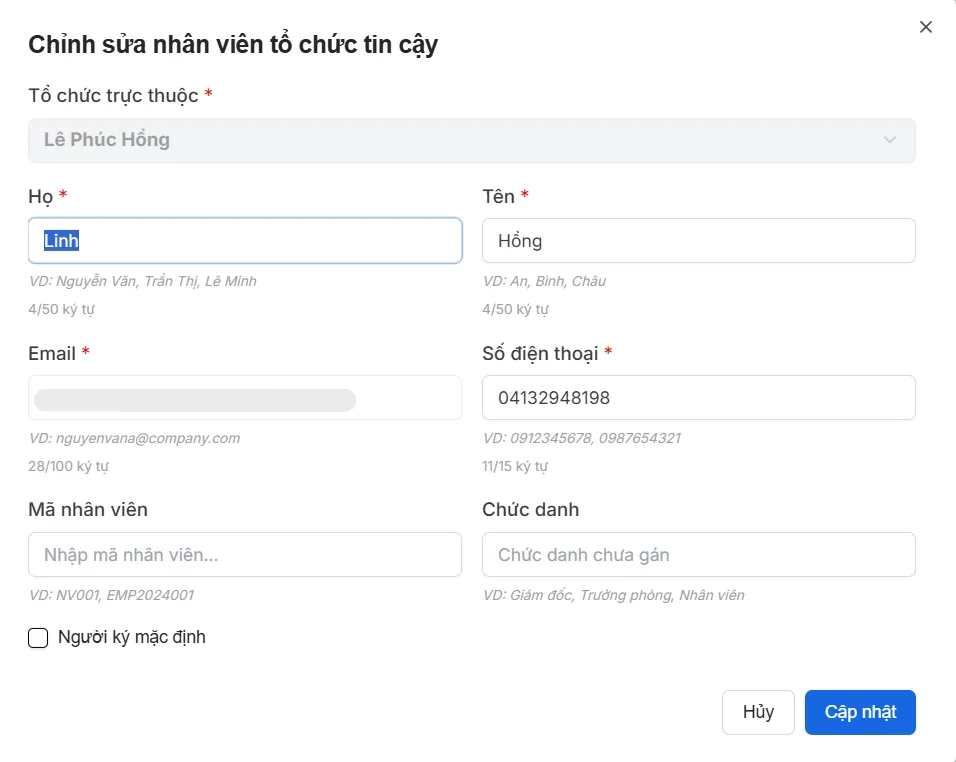The height and width of the screenshot is (762, 956).
Task: Open the Tổ chức trực thuộc dropdown
Action: tap(470, 140)
